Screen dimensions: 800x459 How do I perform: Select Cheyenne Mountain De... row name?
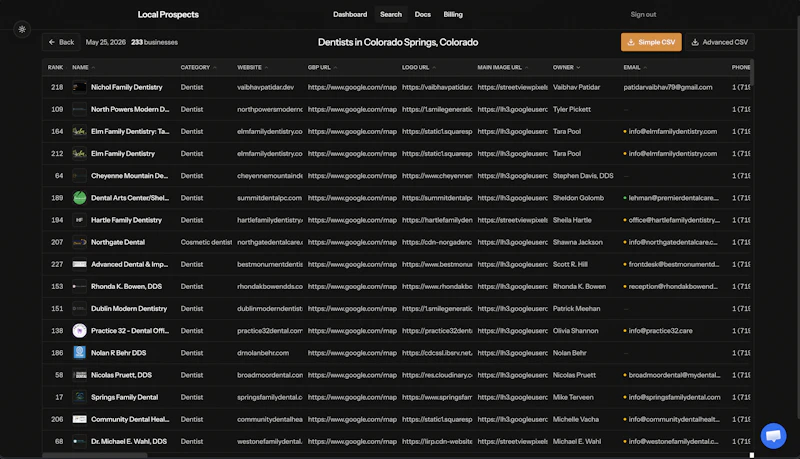coord(130,176)
